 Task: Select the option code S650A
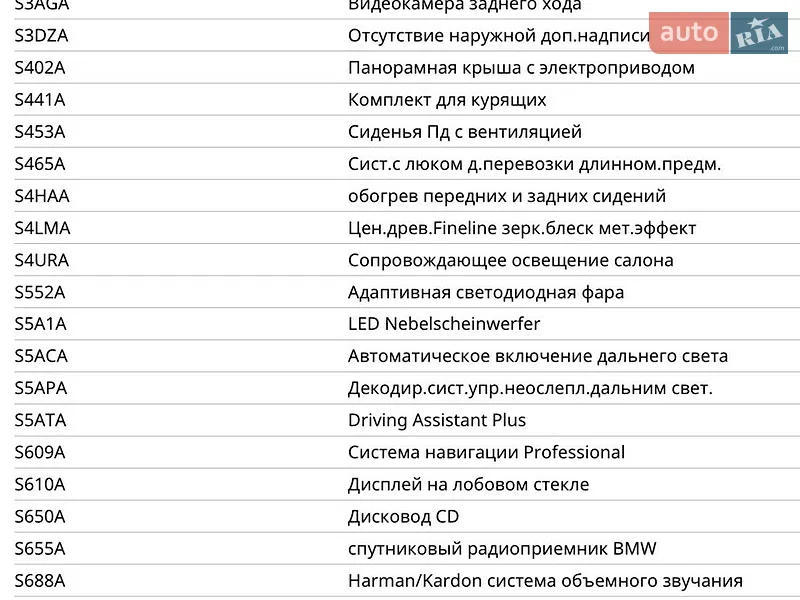tap(40, 517)
